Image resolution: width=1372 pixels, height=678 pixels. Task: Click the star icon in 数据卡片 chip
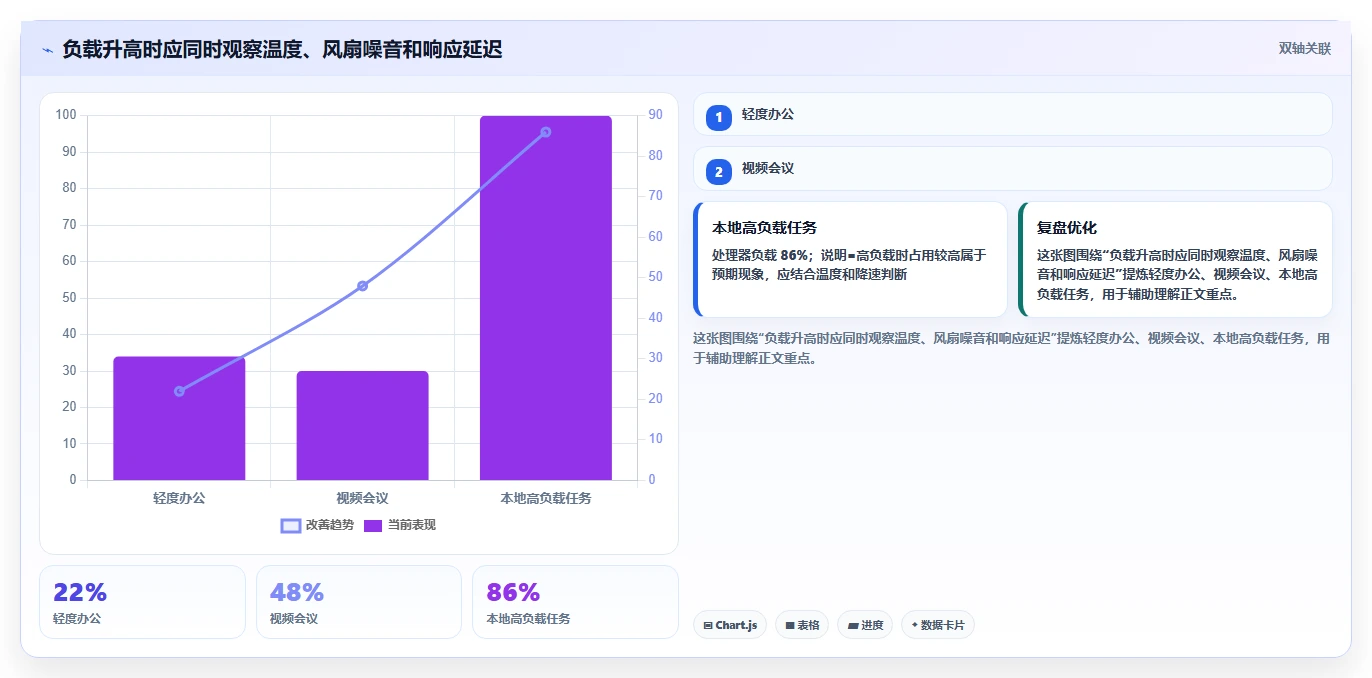pos(914,625)
